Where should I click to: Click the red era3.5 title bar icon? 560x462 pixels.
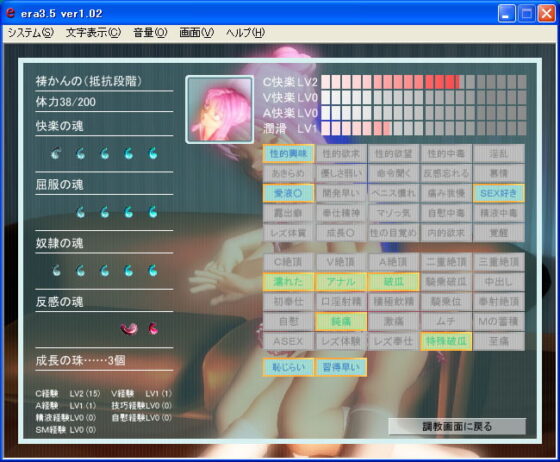11,13
